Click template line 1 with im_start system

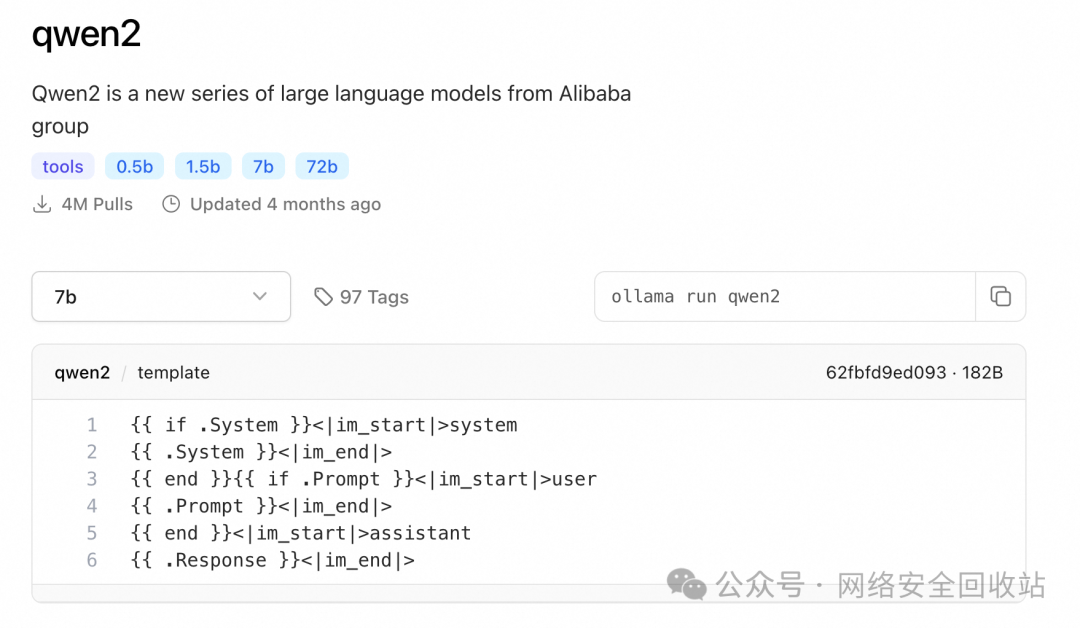coord(324,425)
